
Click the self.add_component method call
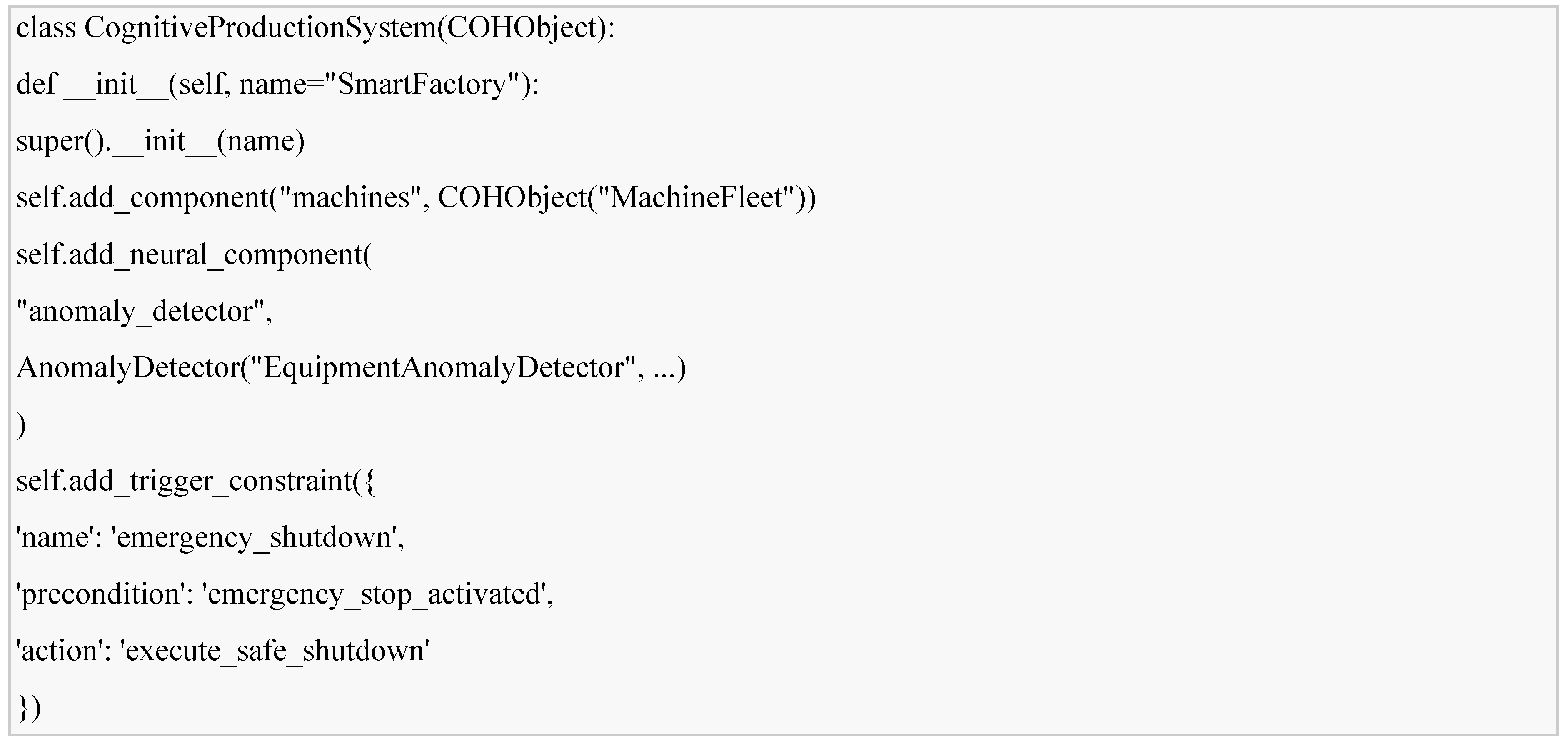click(142, 198)
